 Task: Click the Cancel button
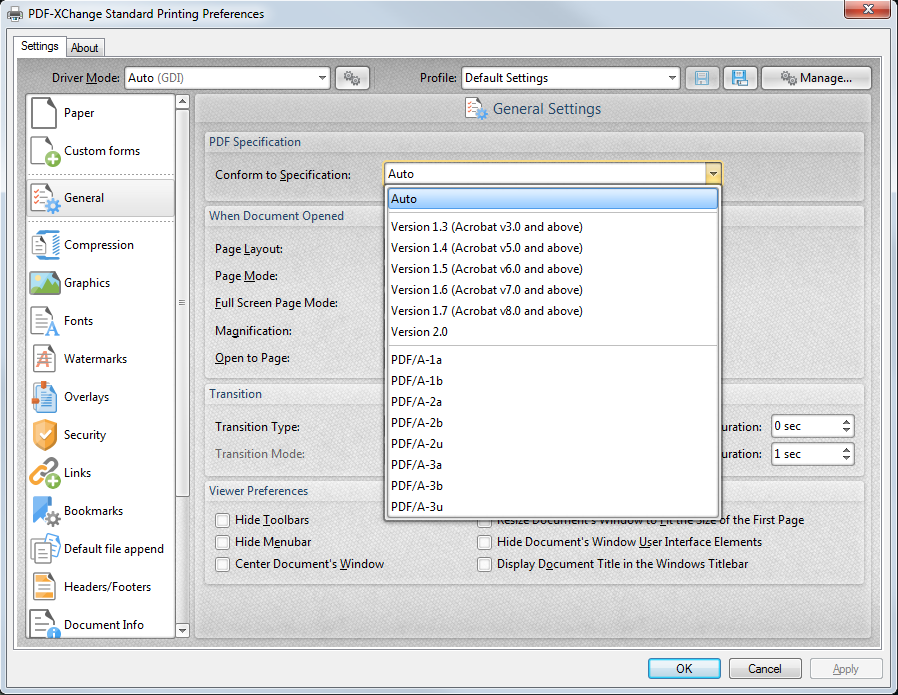point(765,669)
